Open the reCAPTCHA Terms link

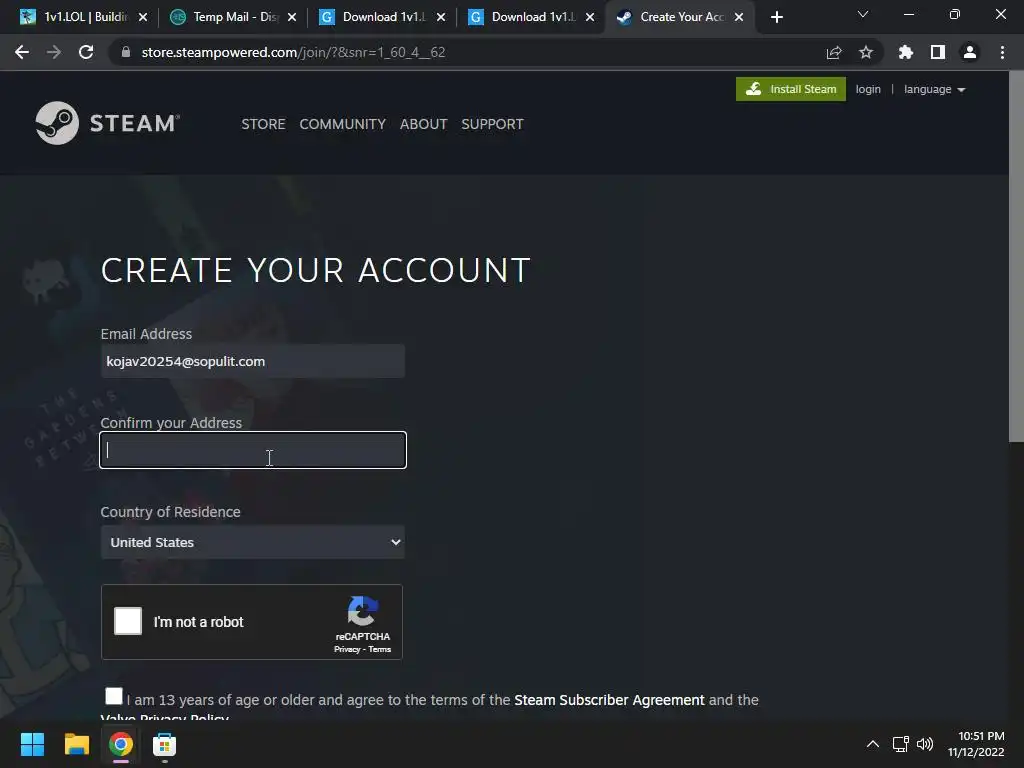pos(379,649)
